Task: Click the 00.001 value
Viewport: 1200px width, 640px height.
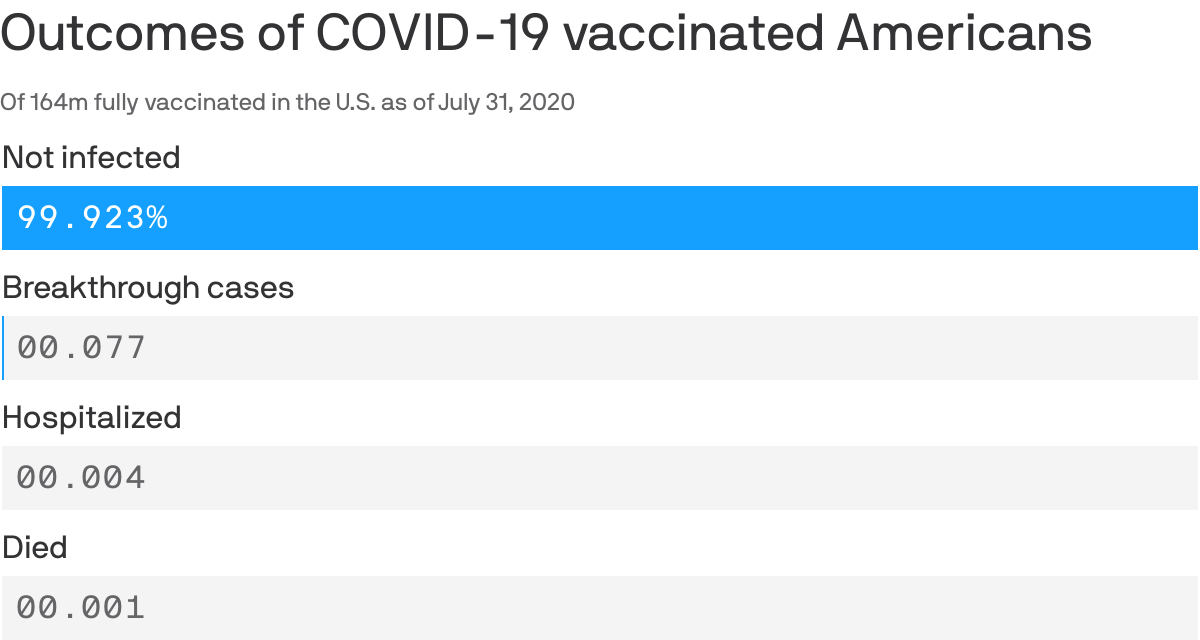Action: click(82, 608)
